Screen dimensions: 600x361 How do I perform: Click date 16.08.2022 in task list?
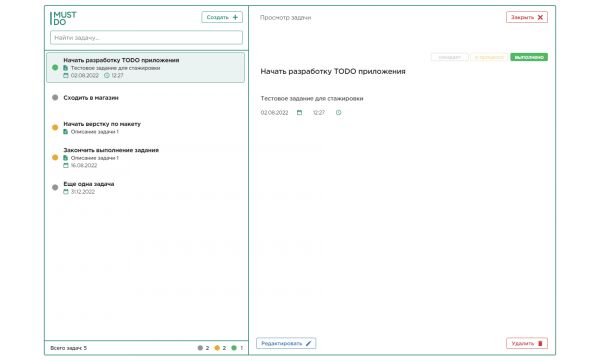click(84, 165)
